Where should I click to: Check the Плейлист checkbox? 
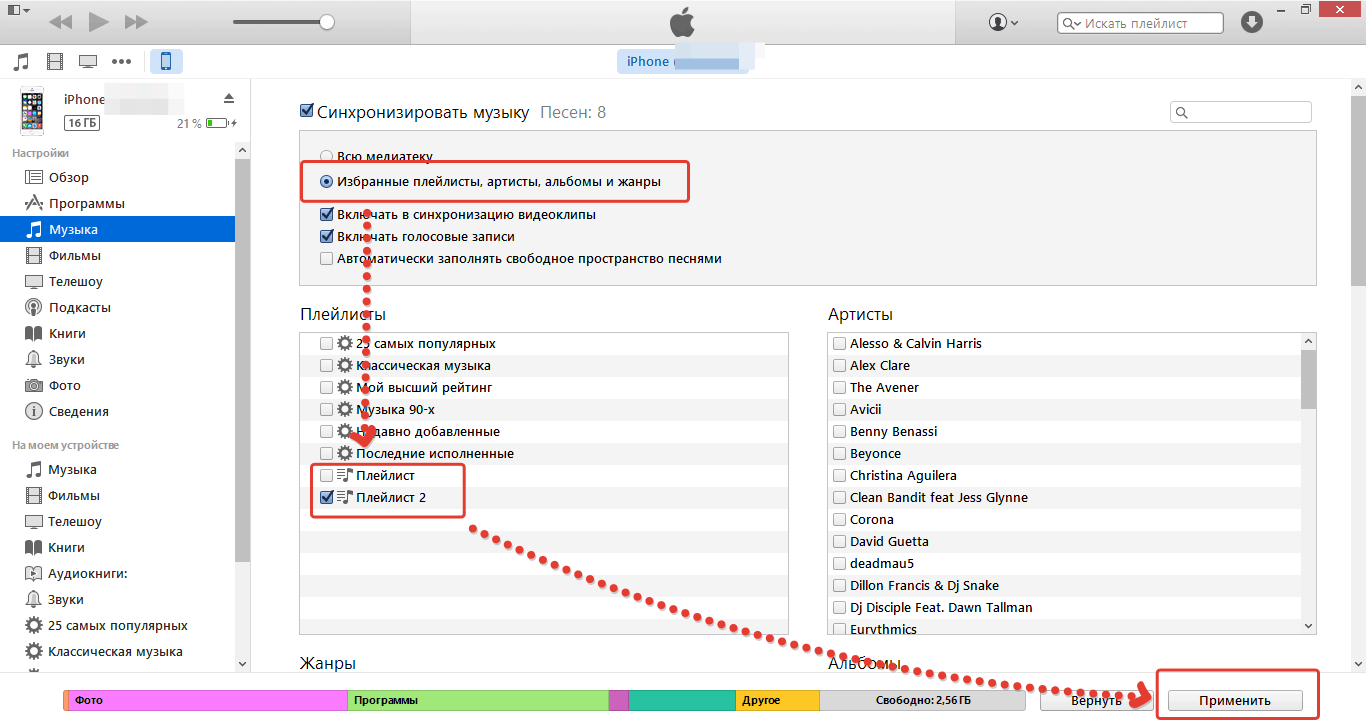click(x=326, y=475)
